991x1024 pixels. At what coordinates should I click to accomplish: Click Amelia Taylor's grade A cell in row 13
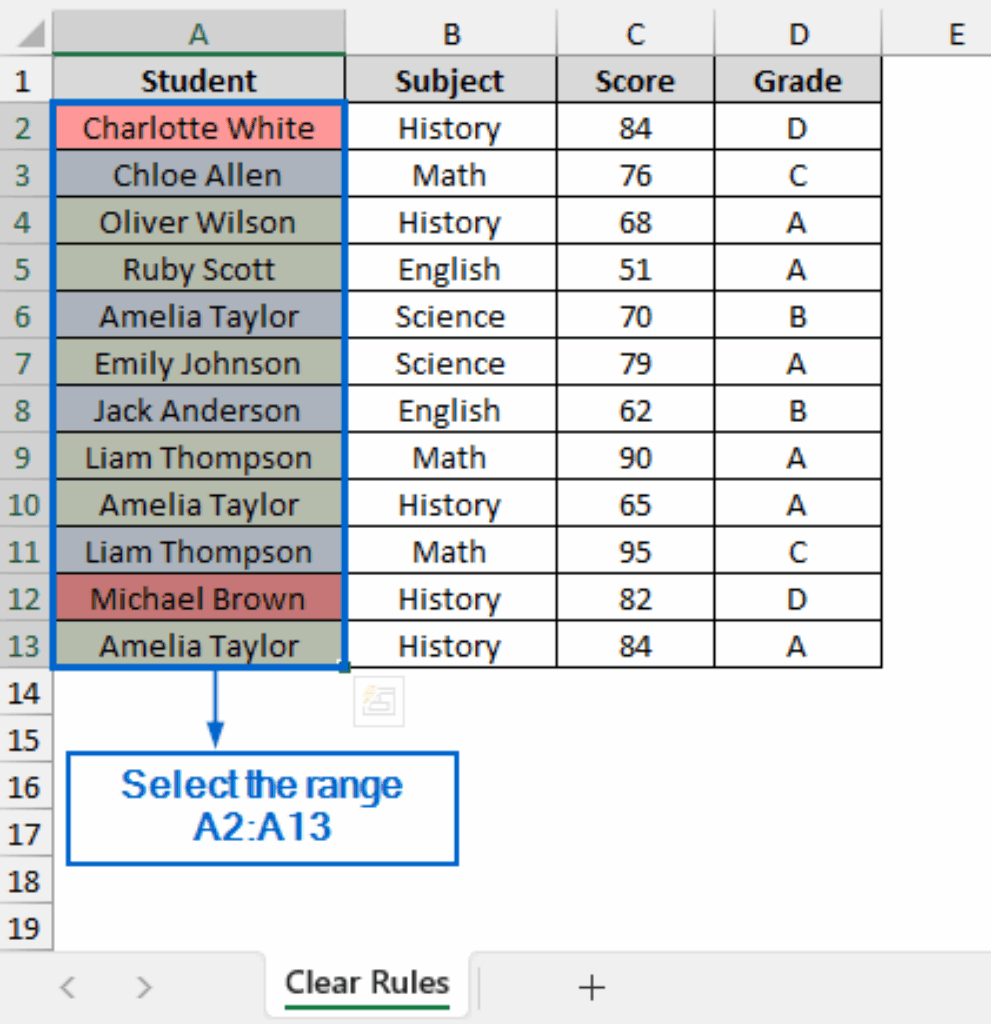click(x=797, y=645)
